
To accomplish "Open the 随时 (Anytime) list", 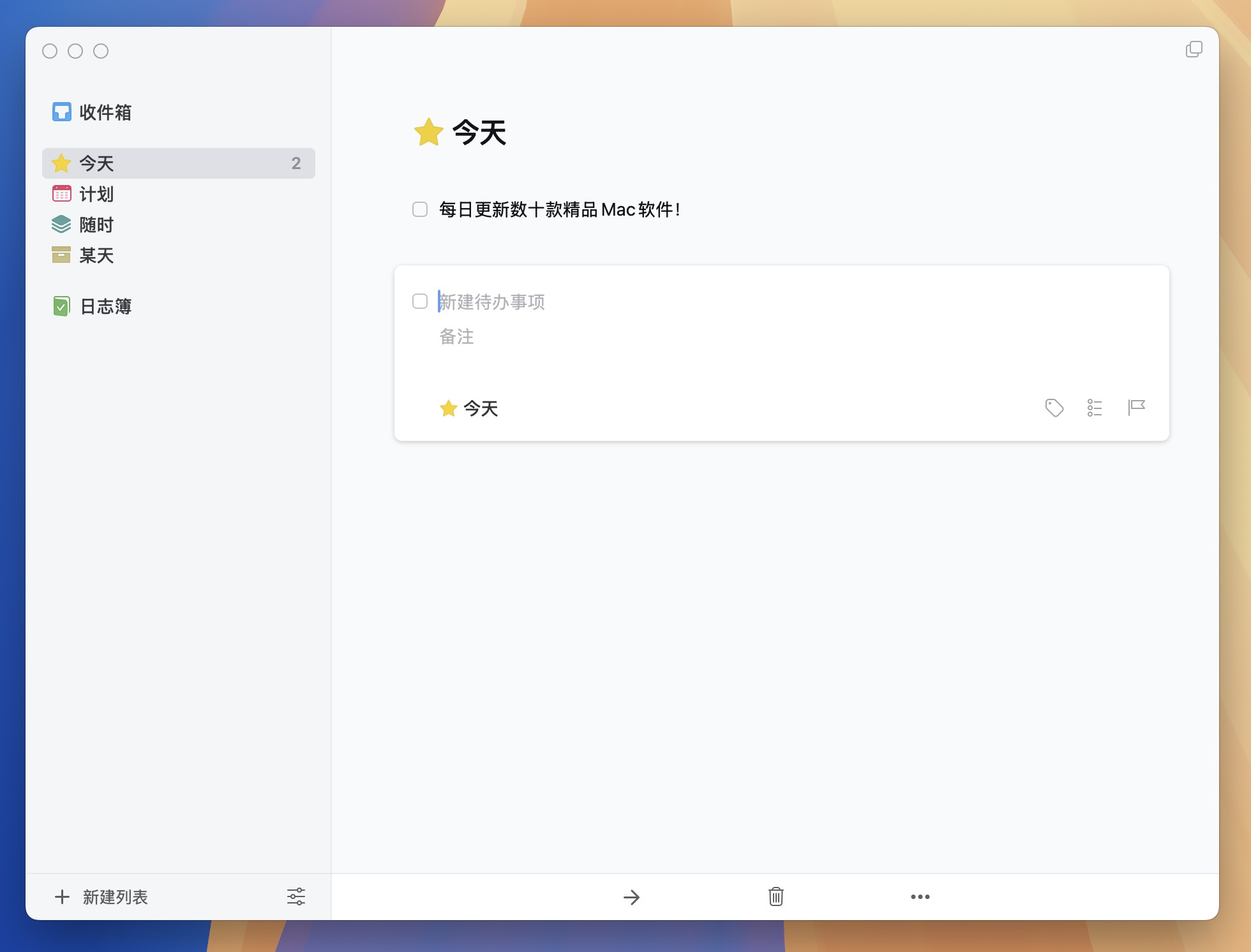I will pos(96,225).
